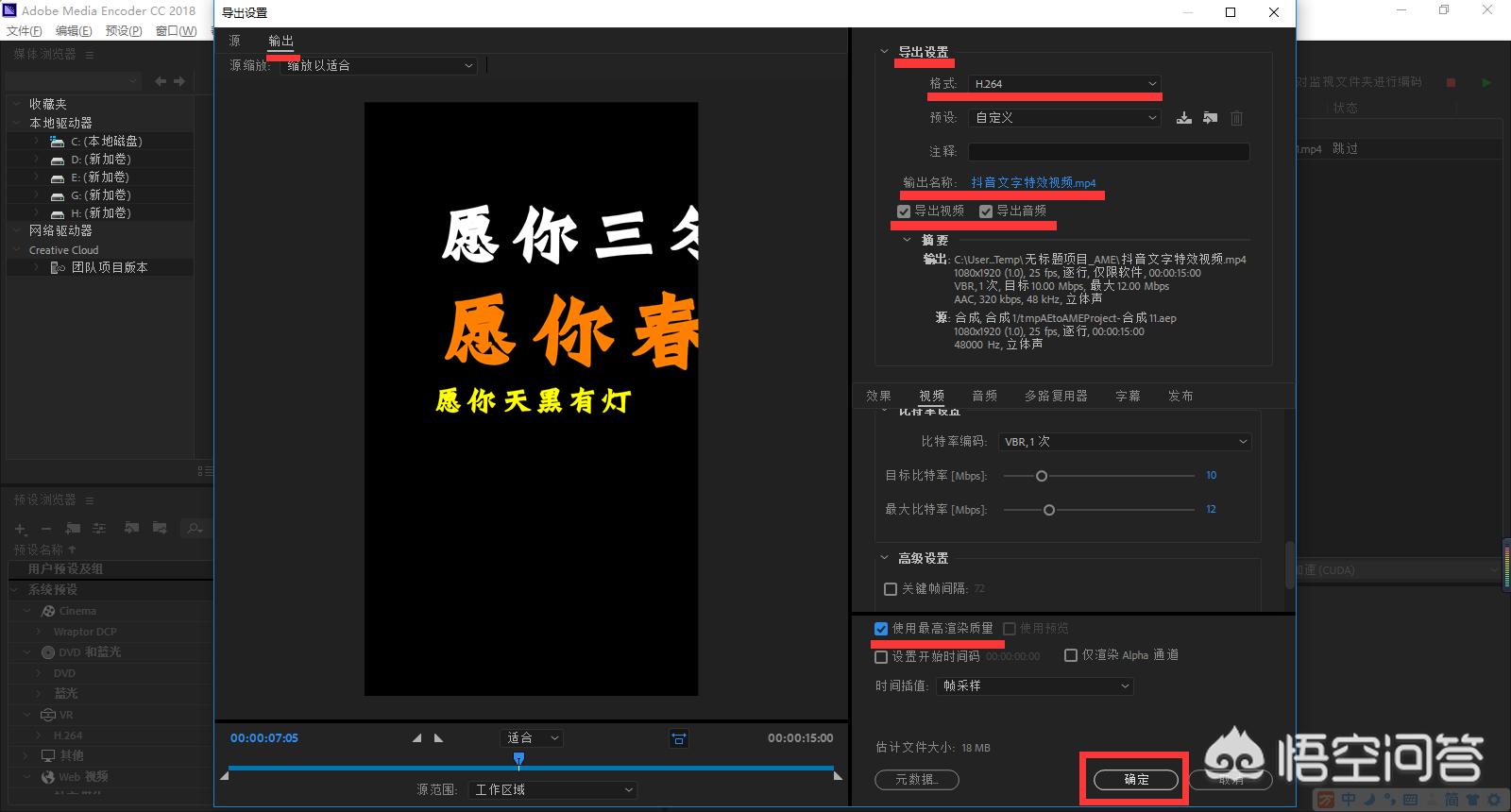Click the 注释 comment input field
The width and height of the screenshot is (1511, 812).
coord(1109,152)
